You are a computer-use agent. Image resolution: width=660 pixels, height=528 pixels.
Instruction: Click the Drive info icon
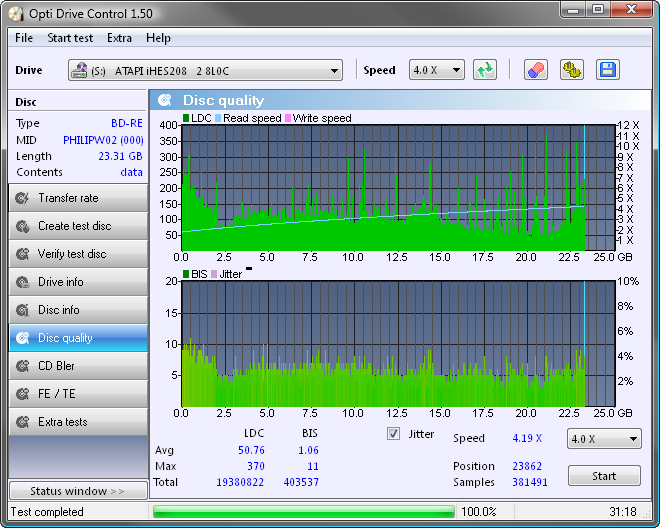tap(22, 282)
